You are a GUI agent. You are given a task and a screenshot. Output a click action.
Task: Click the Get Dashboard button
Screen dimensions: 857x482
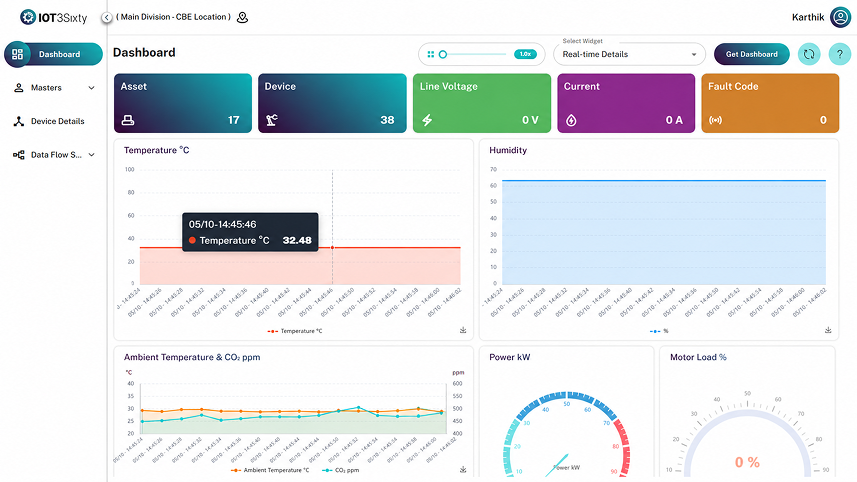752,54
